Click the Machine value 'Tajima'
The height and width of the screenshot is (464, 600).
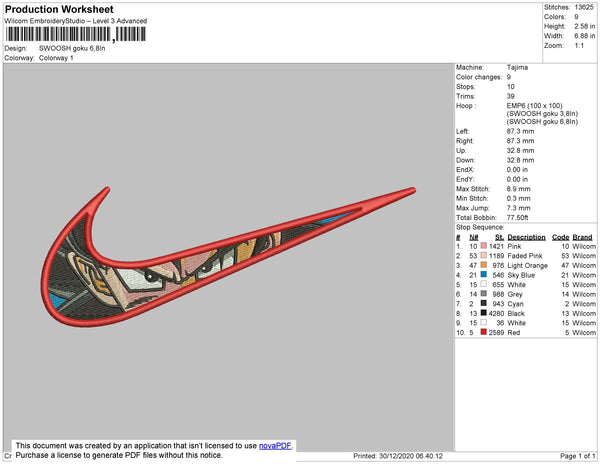[x=517, y=67]
